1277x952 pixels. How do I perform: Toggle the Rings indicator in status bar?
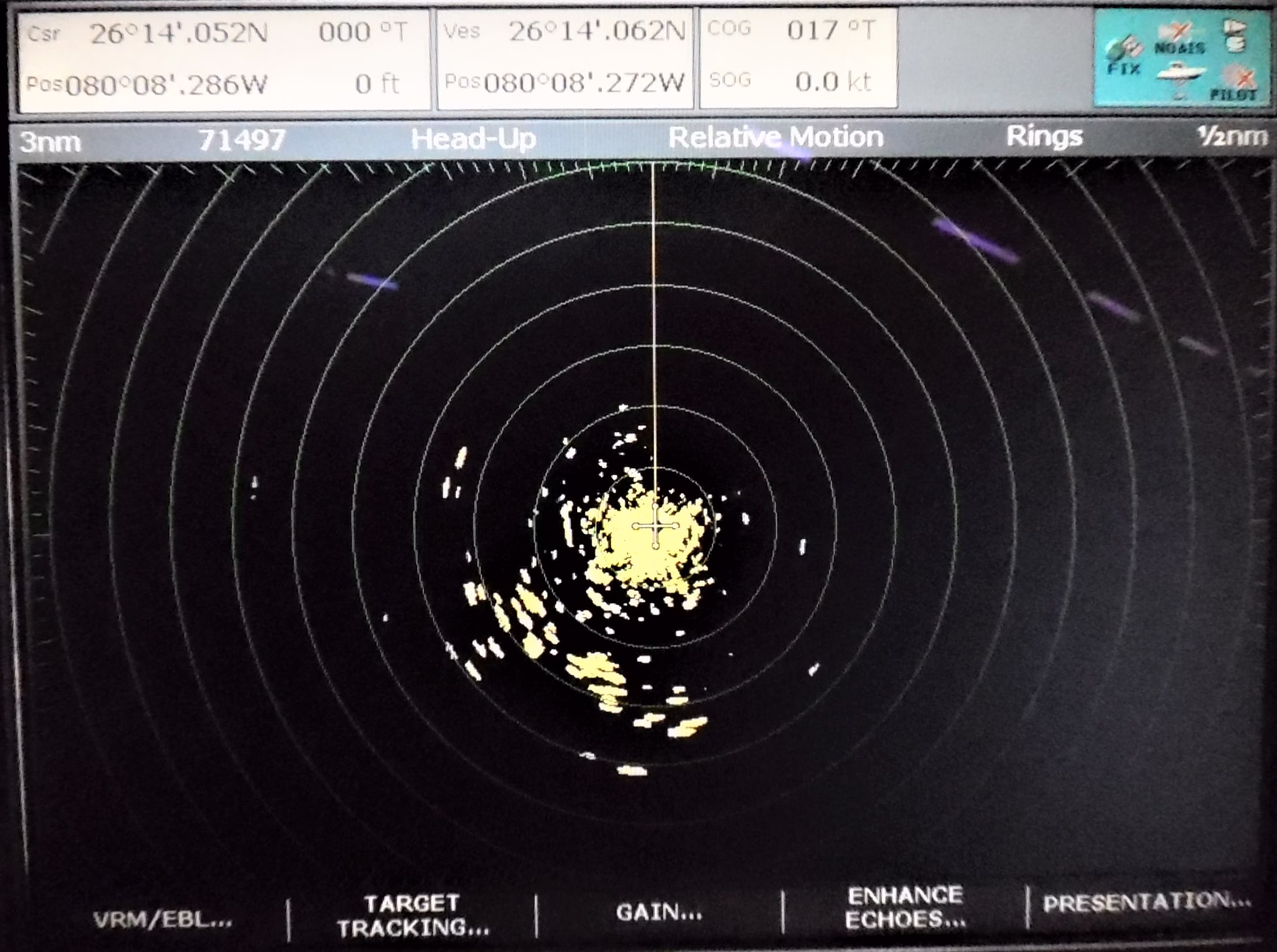[1044, 136]
